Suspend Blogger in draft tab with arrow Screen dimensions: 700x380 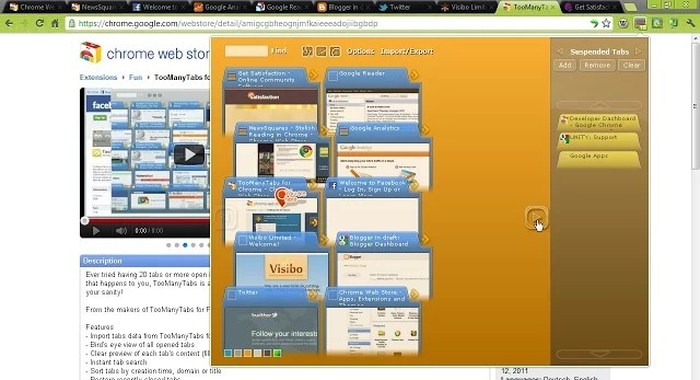click(425, 239)
